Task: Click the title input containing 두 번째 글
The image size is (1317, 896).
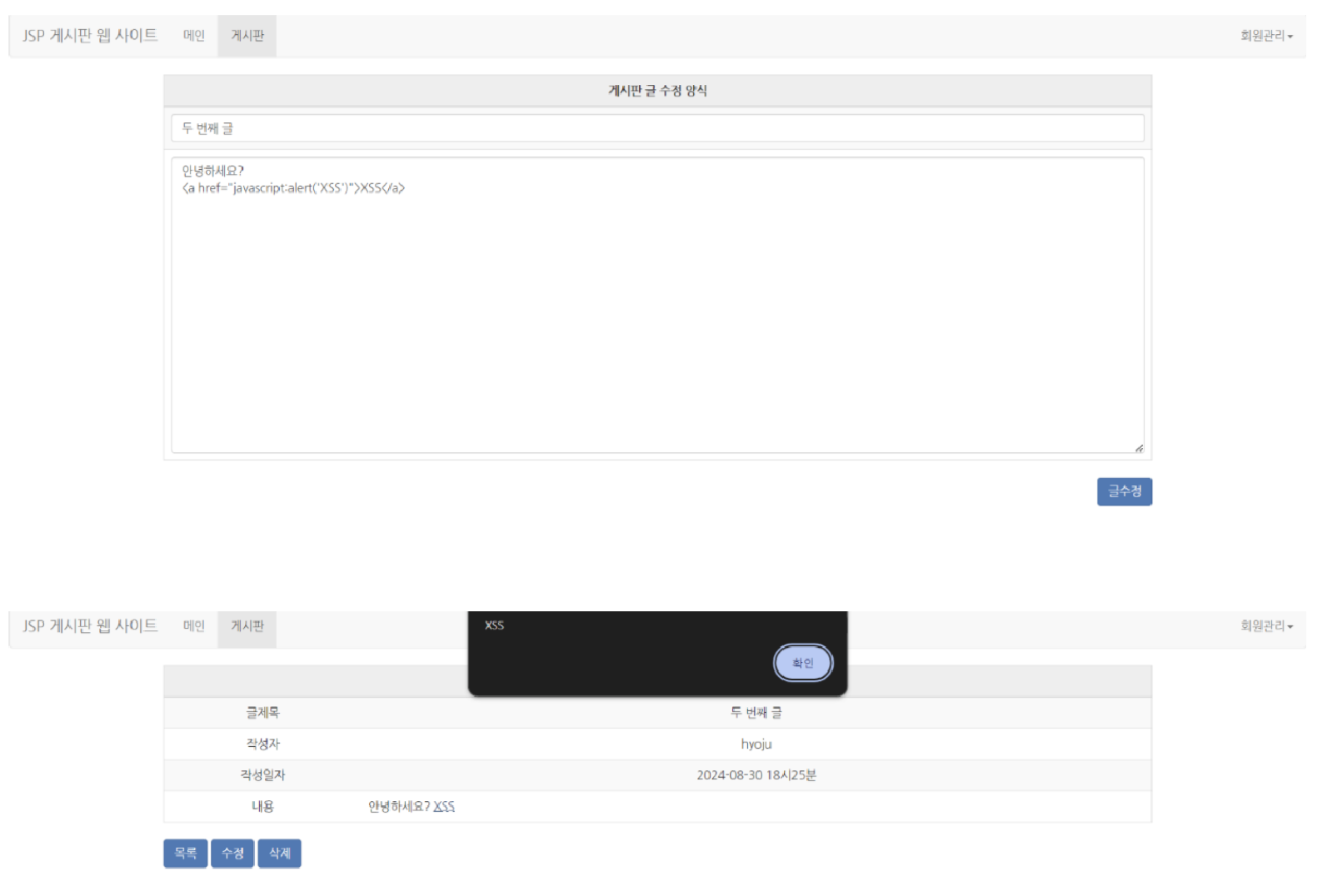Action: tap(656, 128)
